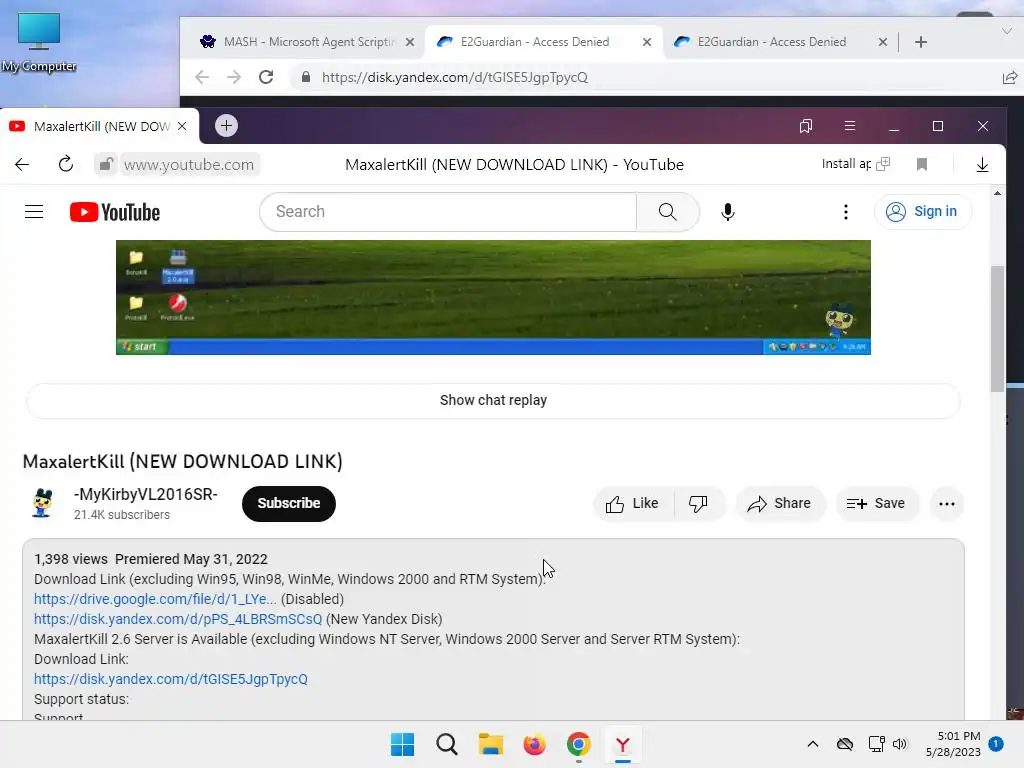This screenshot has height=768, width=1024.
Task: Open Windows taskbar Search
Action: (x=447, y=744)
